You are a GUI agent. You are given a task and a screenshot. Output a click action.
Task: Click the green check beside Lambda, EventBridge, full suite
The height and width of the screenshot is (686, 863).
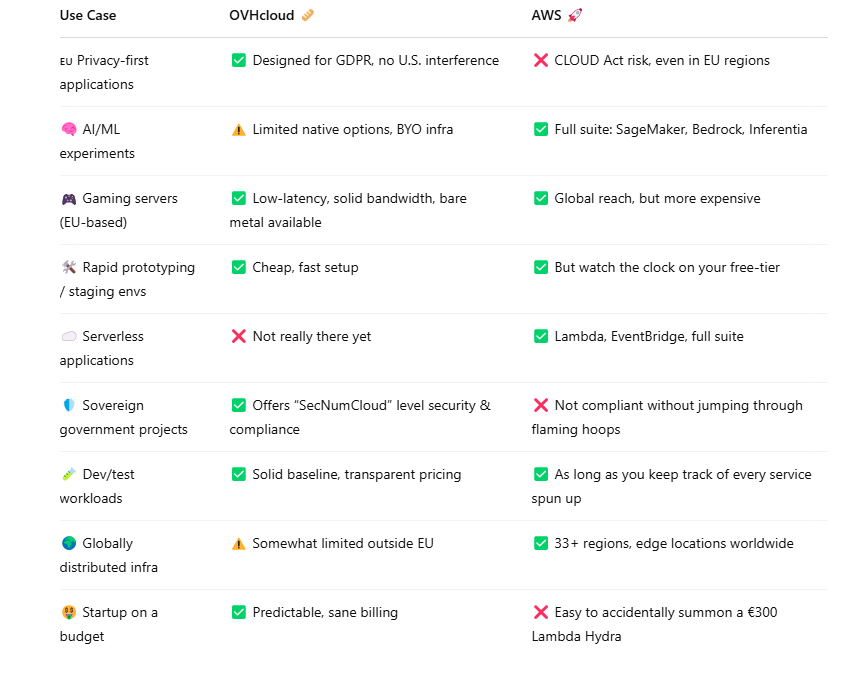tap(541, 336)
